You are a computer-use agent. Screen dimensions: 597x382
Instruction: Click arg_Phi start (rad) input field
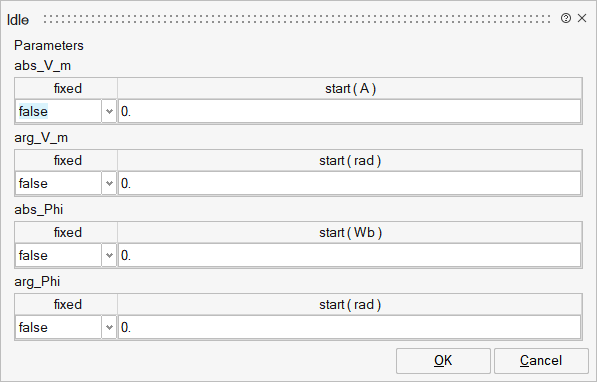click(350, 327)
